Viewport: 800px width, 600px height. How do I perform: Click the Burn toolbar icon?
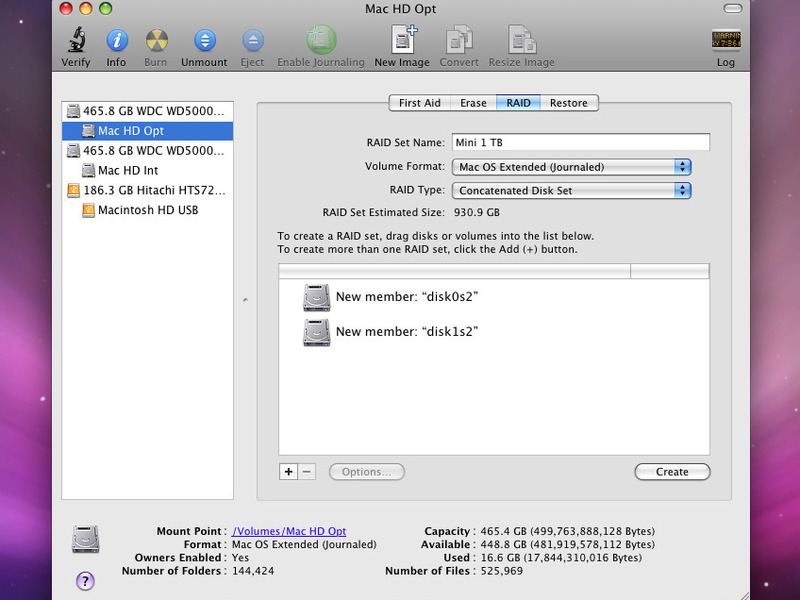pyautogui.click(x=156, y=40)
